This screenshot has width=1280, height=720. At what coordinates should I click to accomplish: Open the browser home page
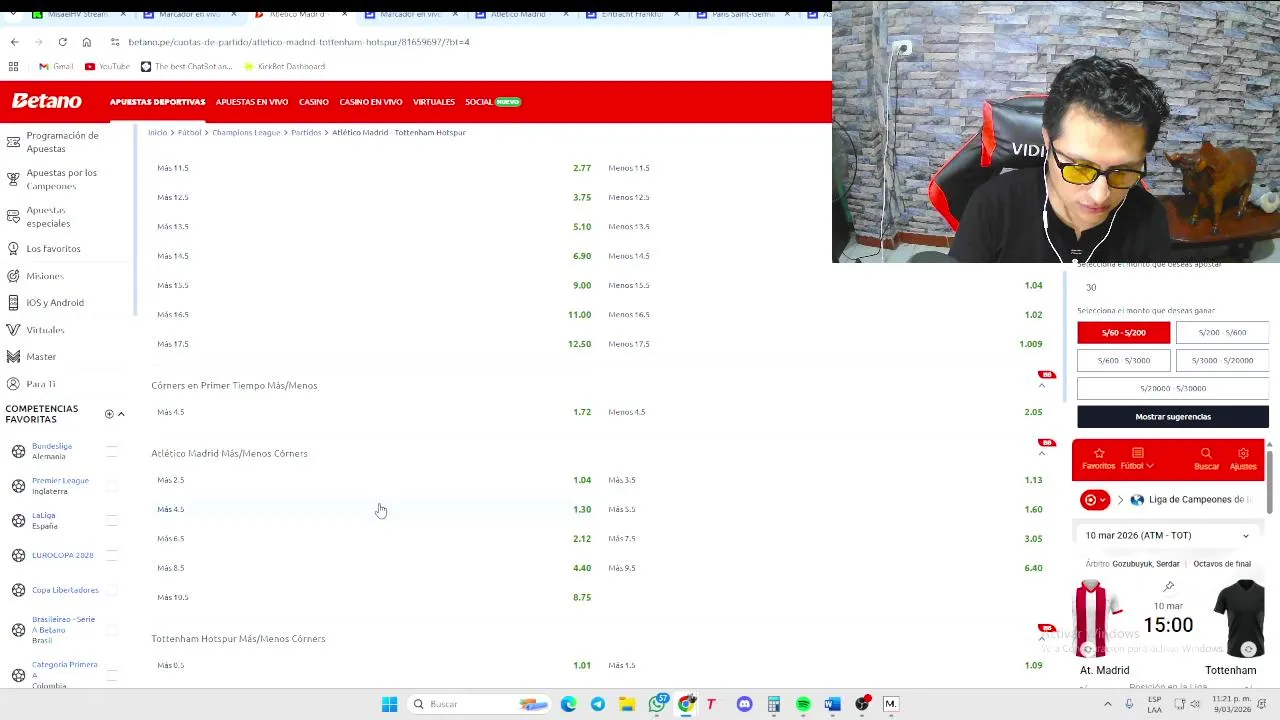87,42
